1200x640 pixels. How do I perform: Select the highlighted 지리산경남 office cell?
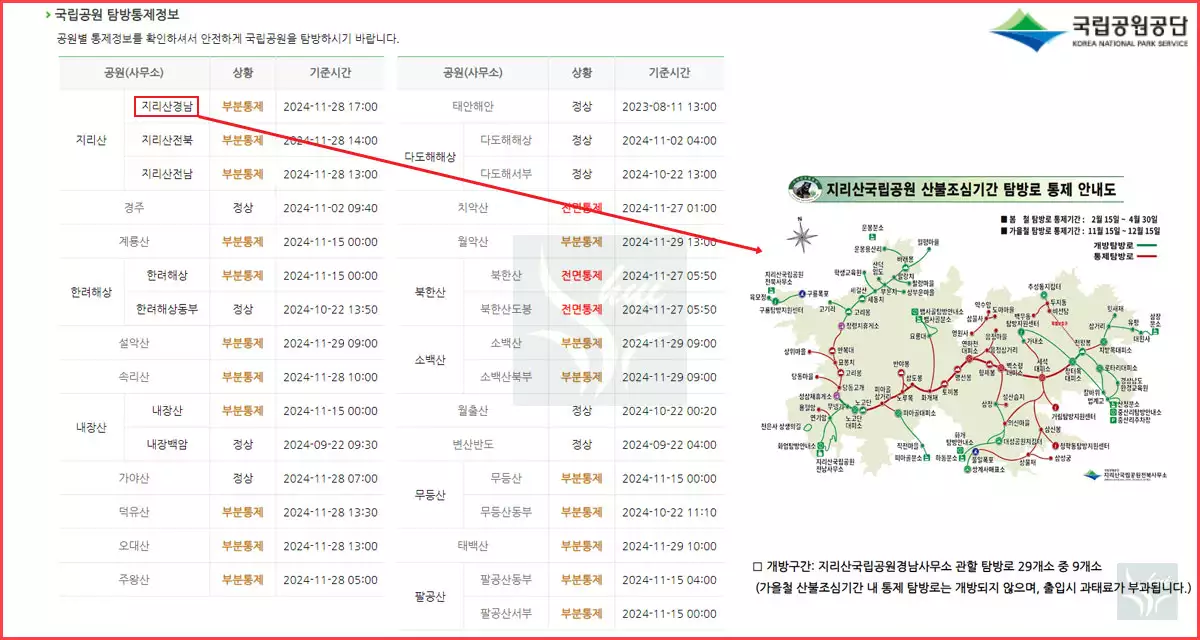[x=168, y=106]
